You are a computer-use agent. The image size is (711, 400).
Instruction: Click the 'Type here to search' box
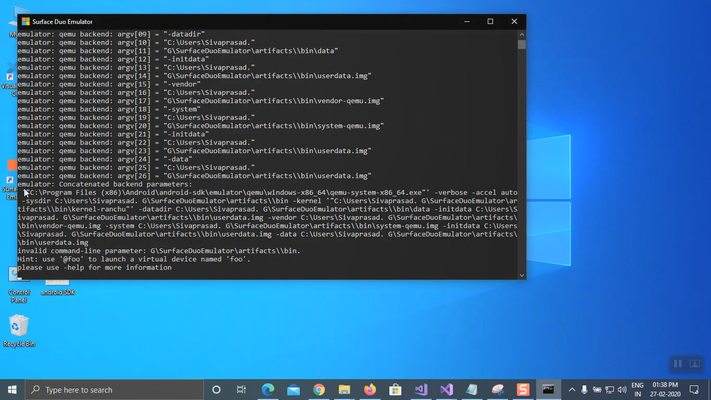(114, 390)
